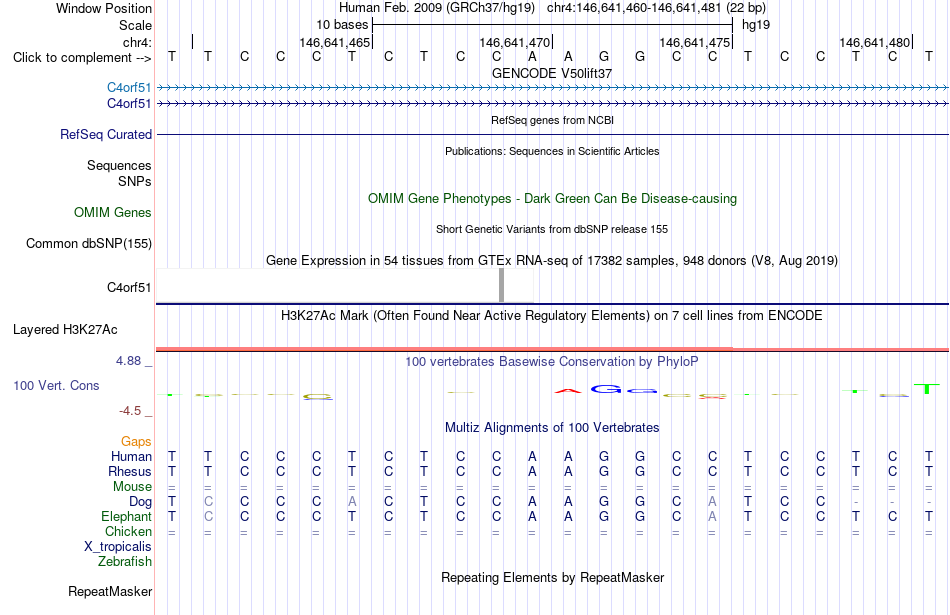Image resolution: width=950 pixels, height=615 pixels.
Task: Click 'Publications: Sequences in Scientific Articles' title
Action: tap(552, 151)
